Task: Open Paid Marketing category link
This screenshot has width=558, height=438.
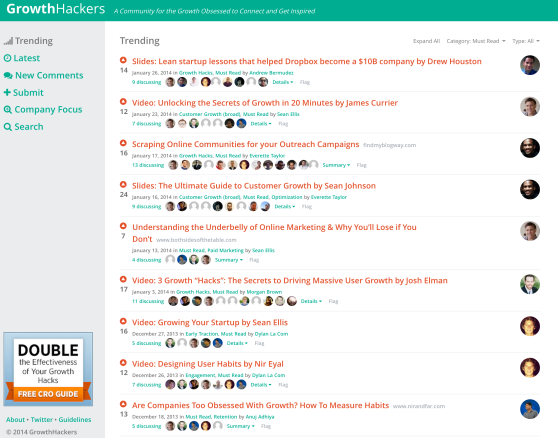Action: click(225, 250)
